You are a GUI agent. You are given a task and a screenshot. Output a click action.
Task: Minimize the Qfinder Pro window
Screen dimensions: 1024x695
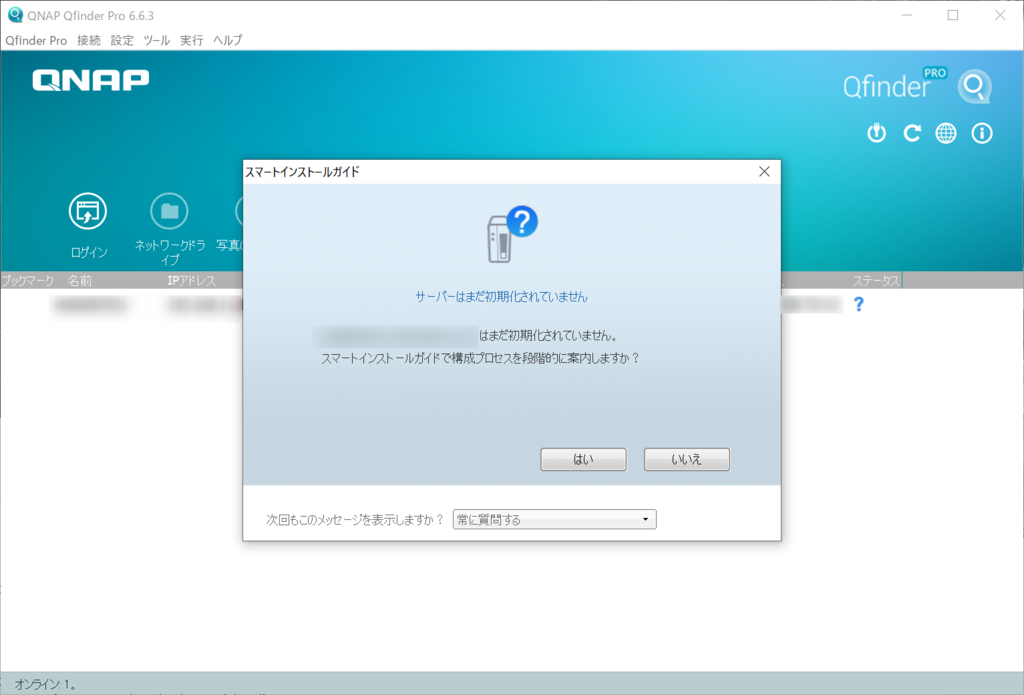[906, 15]
